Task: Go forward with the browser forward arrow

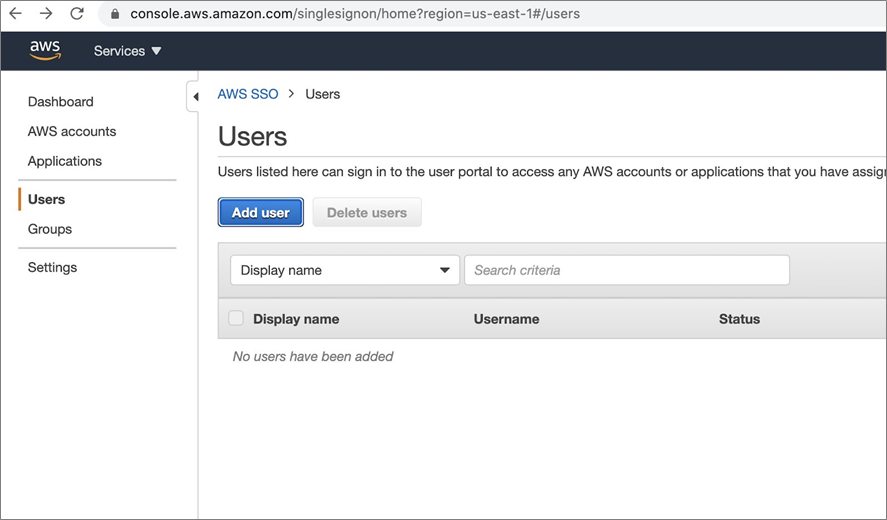Action: point(46,14)
